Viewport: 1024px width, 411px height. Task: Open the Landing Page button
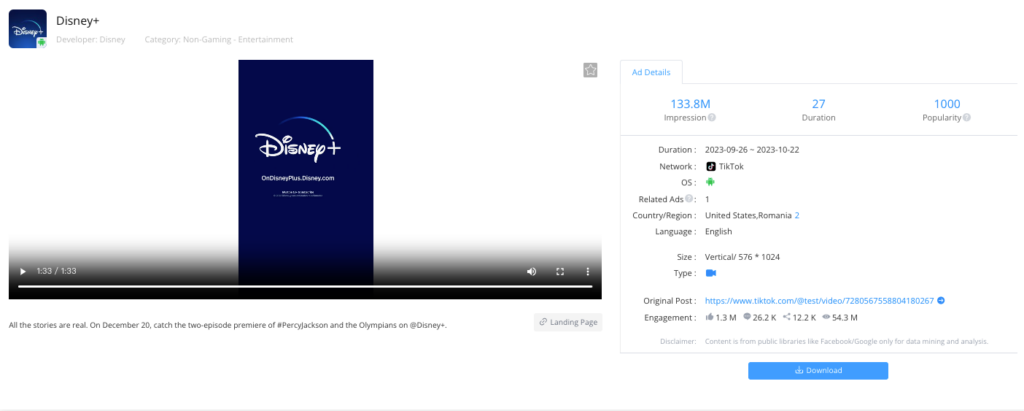tap(568, 322)
